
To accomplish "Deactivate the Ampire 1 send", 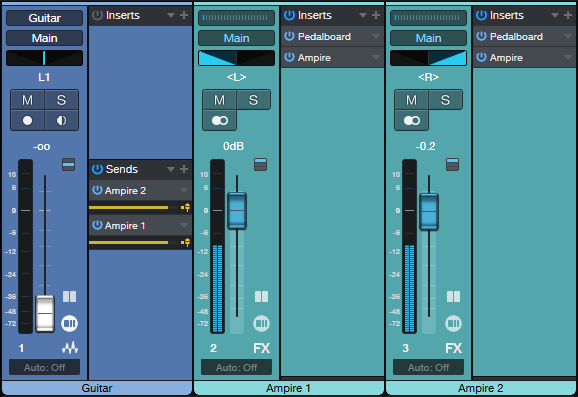I will (x=97, y=225).
